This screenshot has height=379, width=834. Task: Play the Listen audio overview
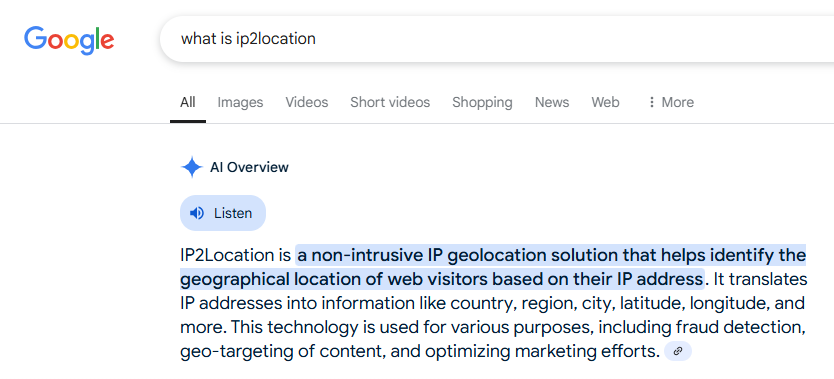coord(223,213)
